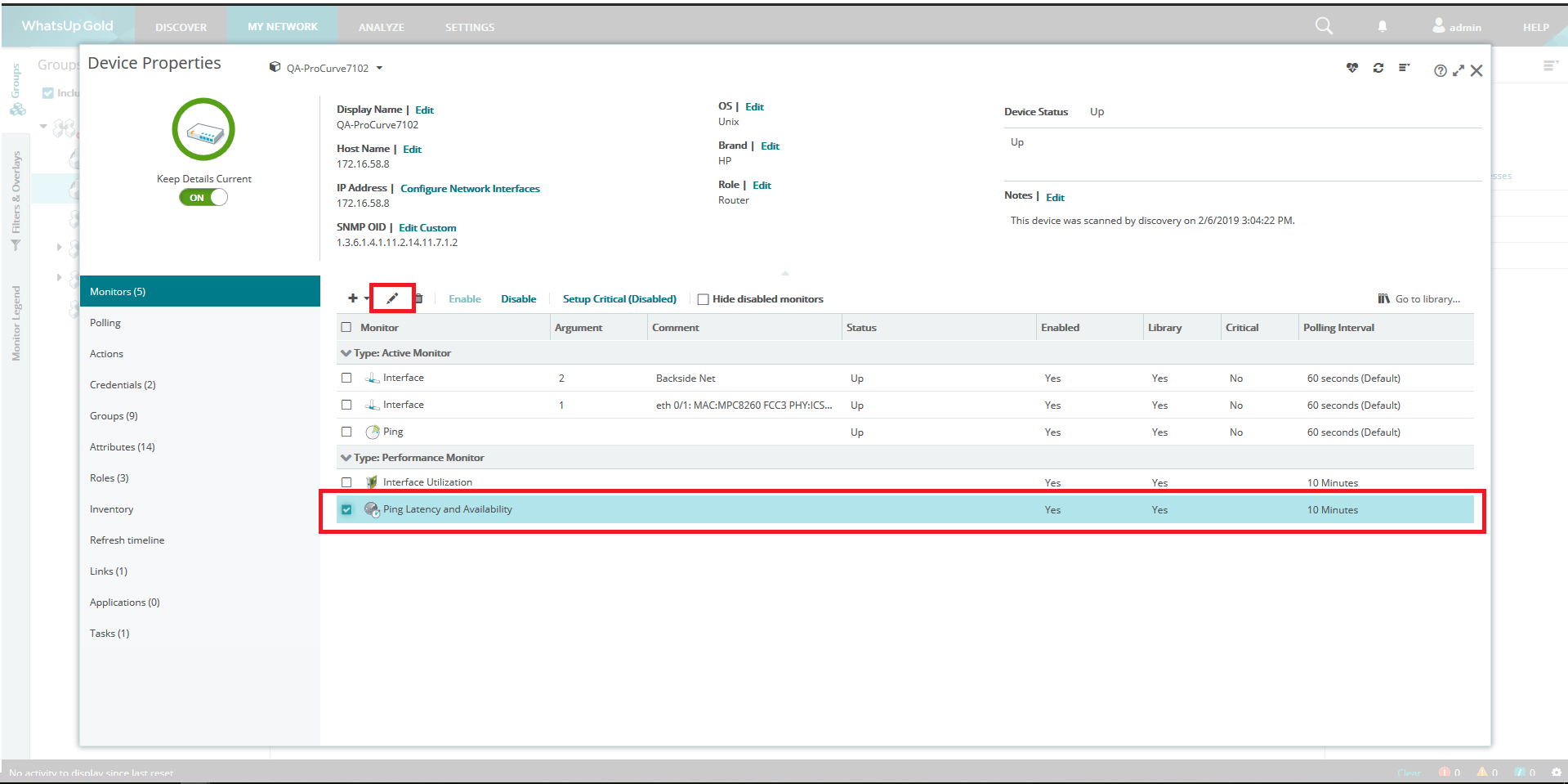This screenshot has width=1568, height=784.
Task: Click the heartbeat health icon in Device Properties
Action: click(x=1352, y=68)
